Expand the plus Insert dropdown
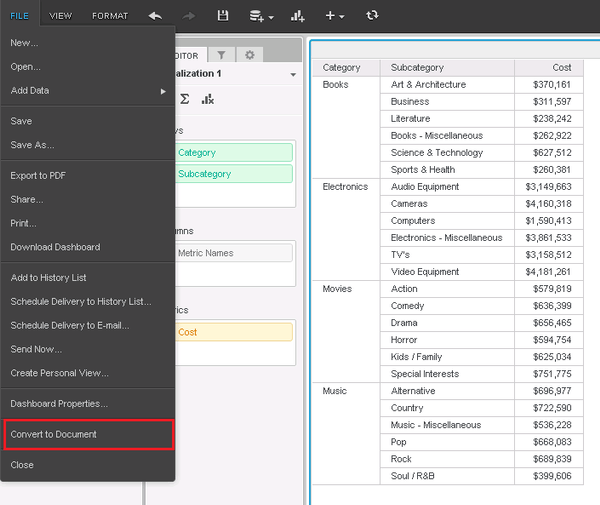The image size is (600, 505). tap(334, 16)
